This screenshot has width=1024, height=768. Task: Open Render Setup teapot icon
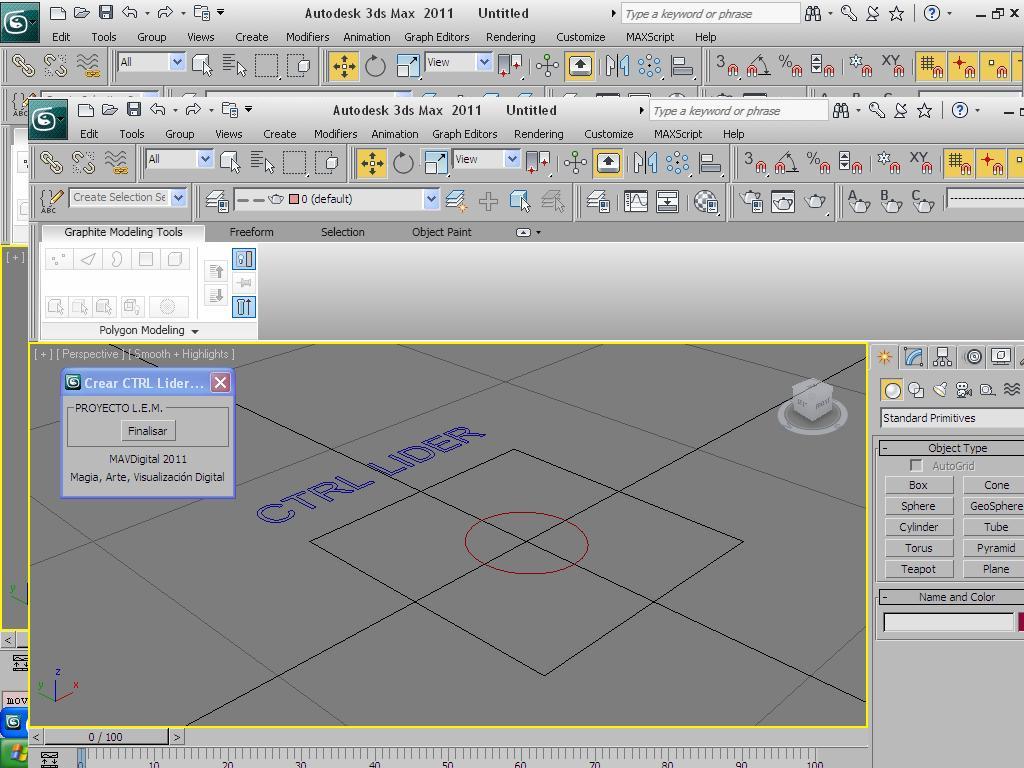[750, 200]
